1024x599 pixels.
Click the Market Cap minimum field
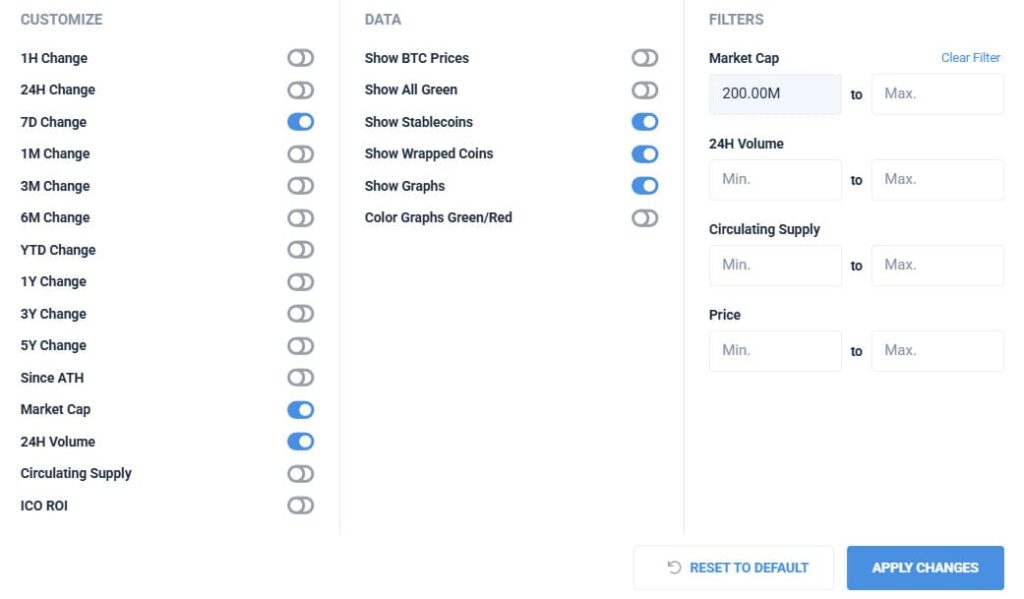click(x=775, y=94)
